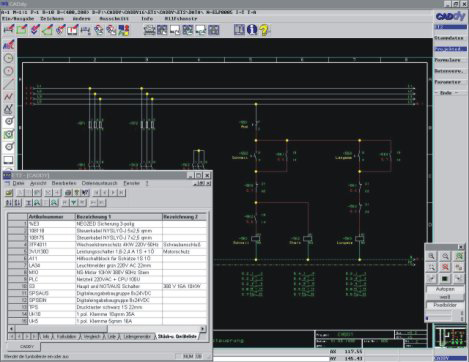
Task: Open the Ausschnitt menu
Action: point(114,19)
